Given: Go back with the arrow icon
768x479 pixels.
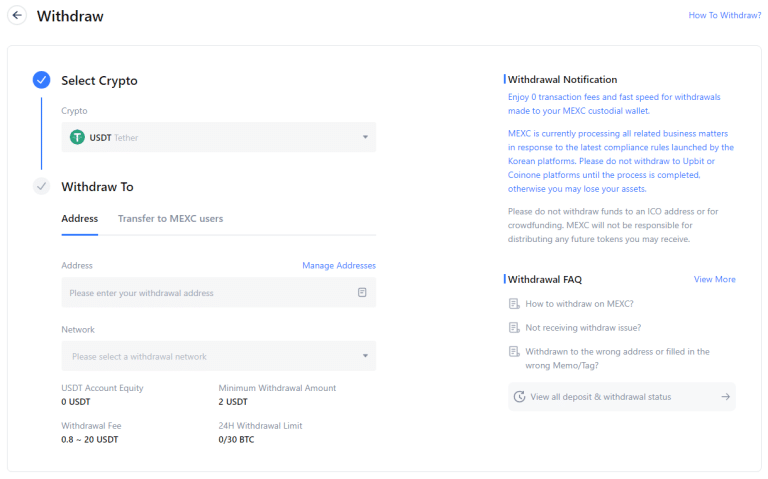Looking at the screenshot, I should pos(17,15).
